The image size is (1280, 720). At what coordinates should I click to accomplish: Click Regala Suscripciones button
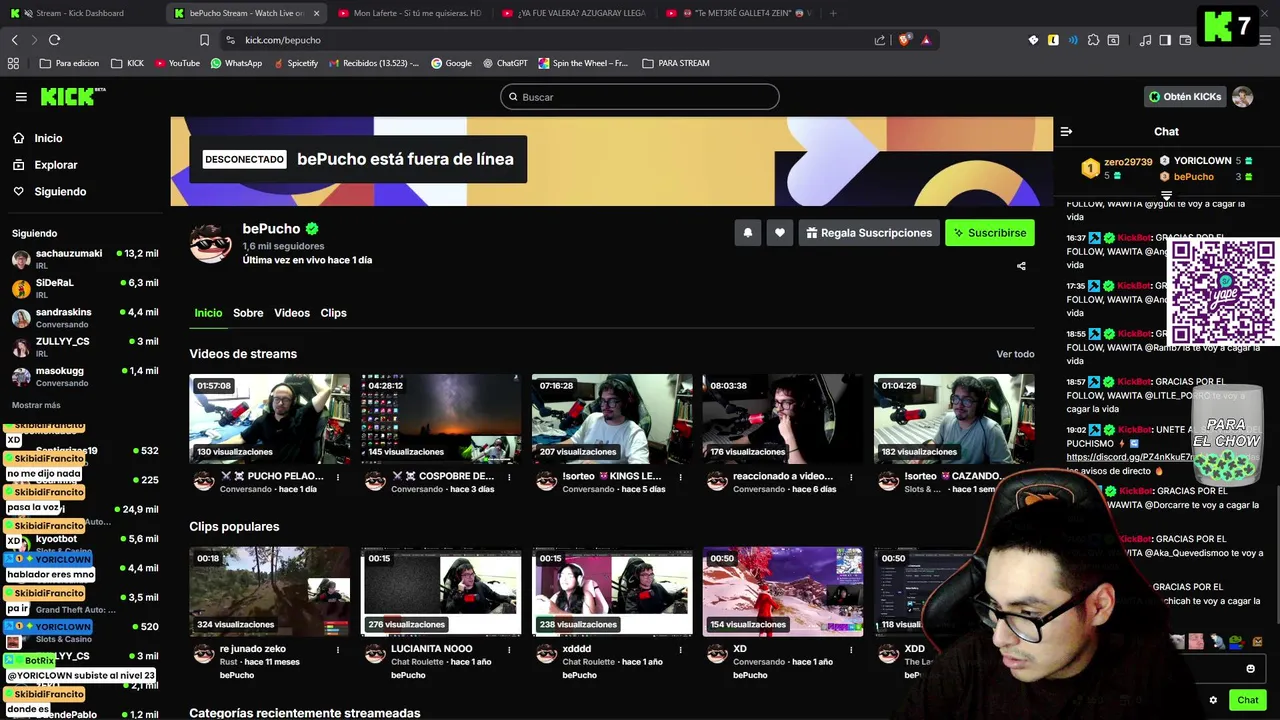point(869,233)
